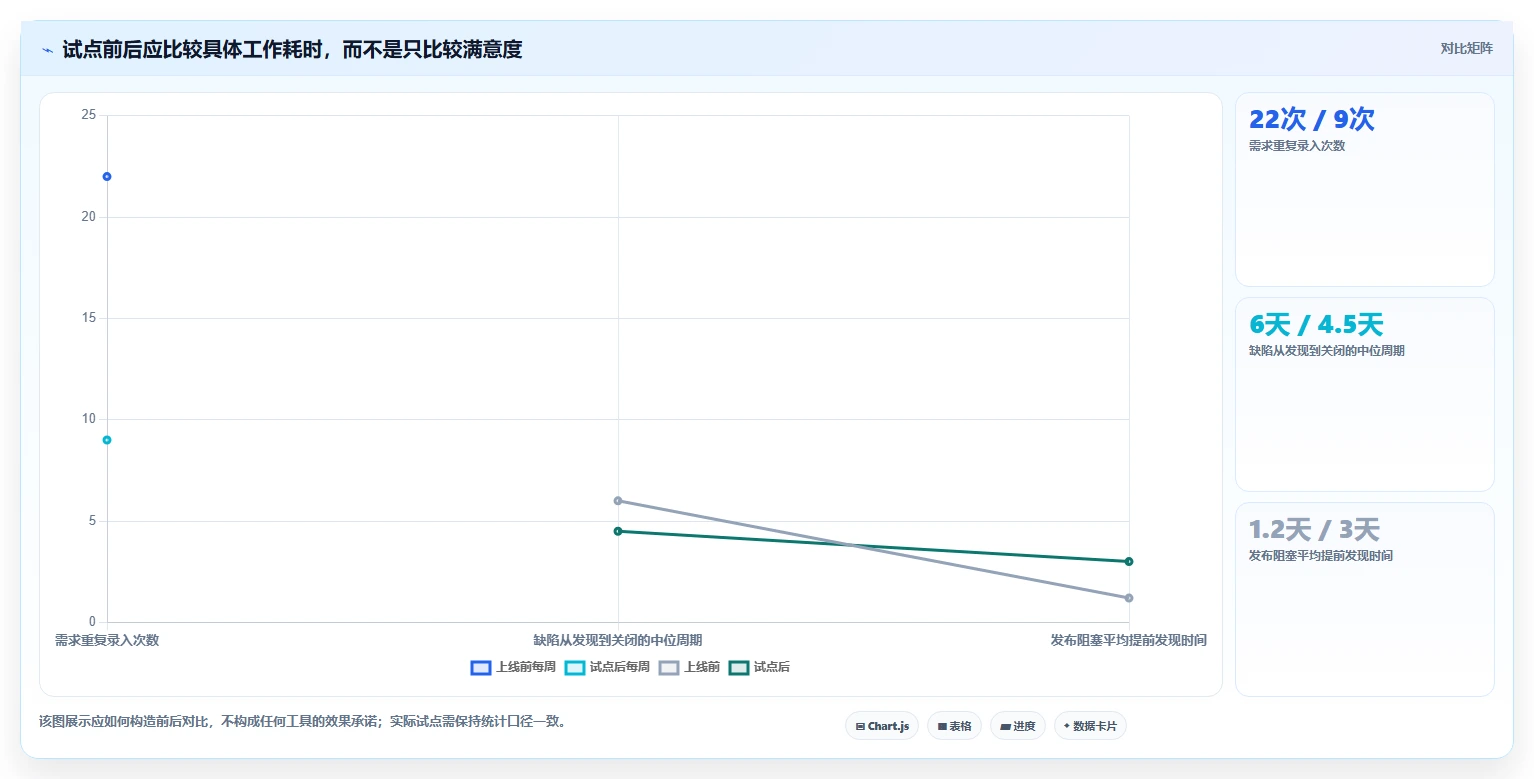
Task: Click the lightning icon before the title
Action: click(x=48, y=50)
